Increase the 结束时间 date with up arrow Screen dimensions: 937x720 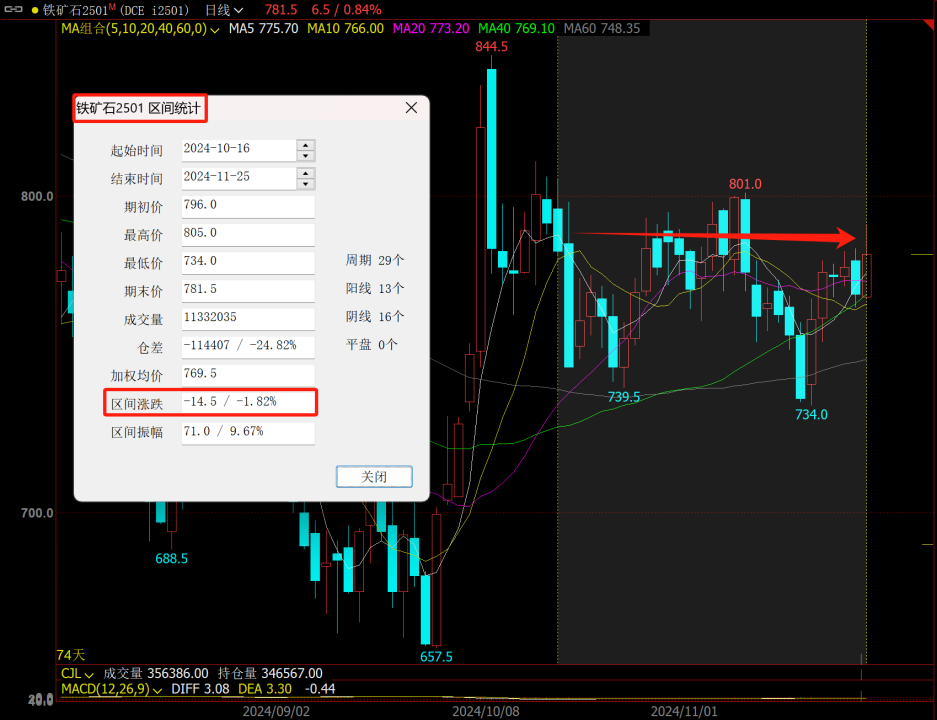point(305,173)
